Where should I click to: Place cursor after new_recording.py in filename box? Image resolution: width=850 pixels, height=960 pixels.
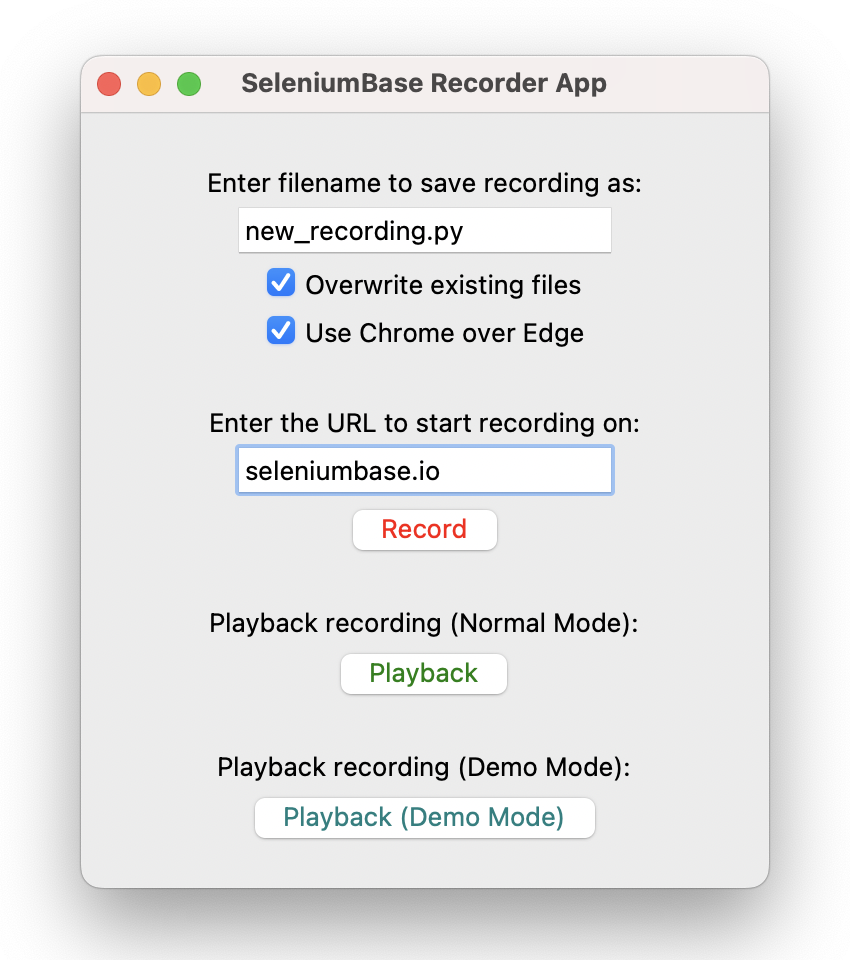(x=465, y=231)
